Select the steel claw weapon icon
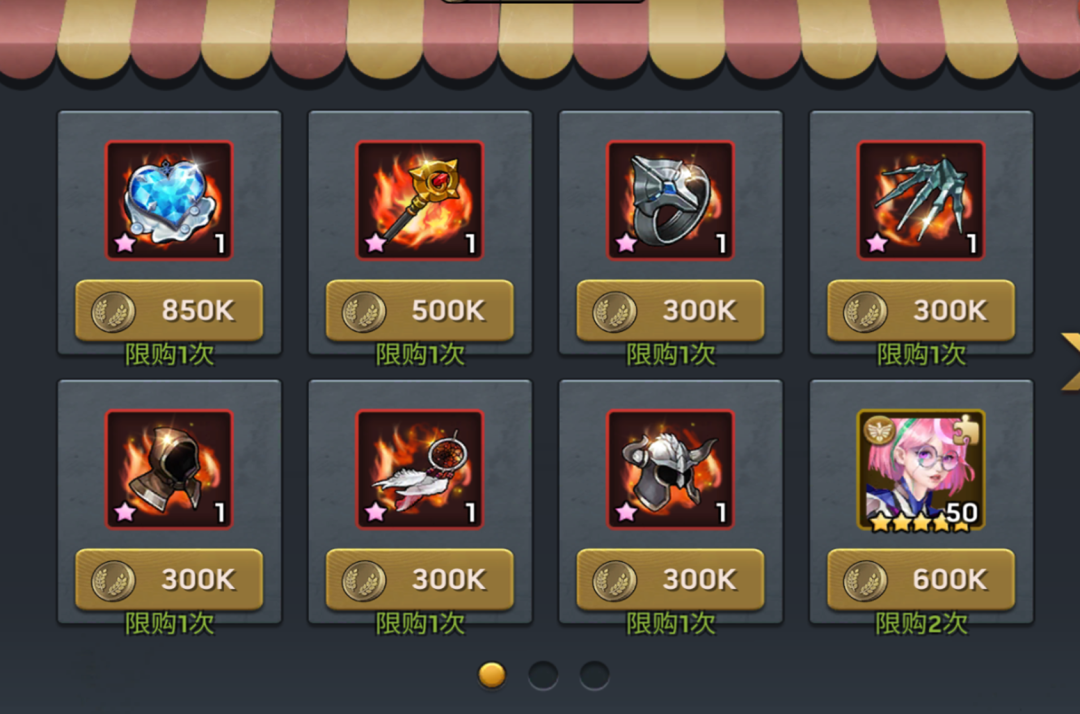Image resolution: width=1080 pixels, height=714 pixels. tap(921, 200)
